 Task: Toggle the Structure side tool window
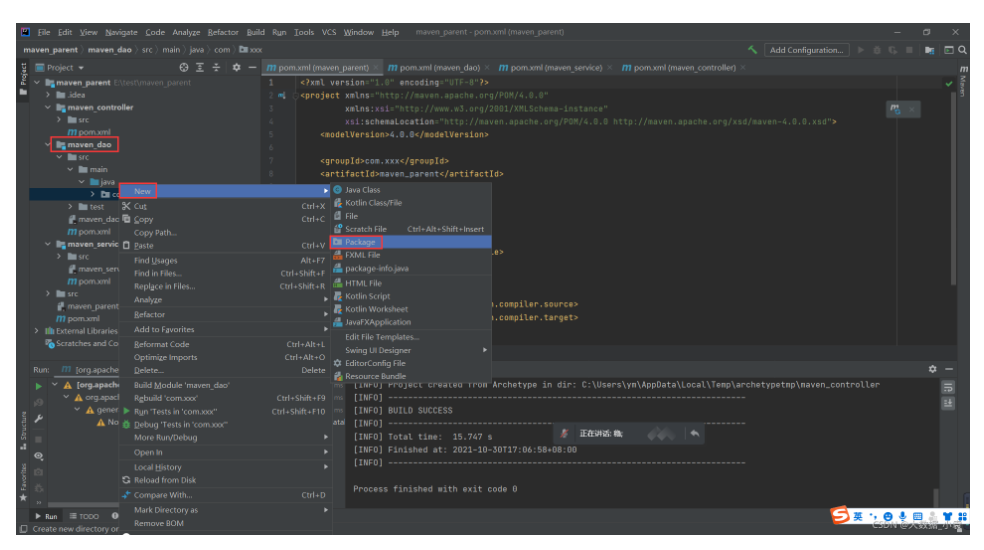click(24, 427)
